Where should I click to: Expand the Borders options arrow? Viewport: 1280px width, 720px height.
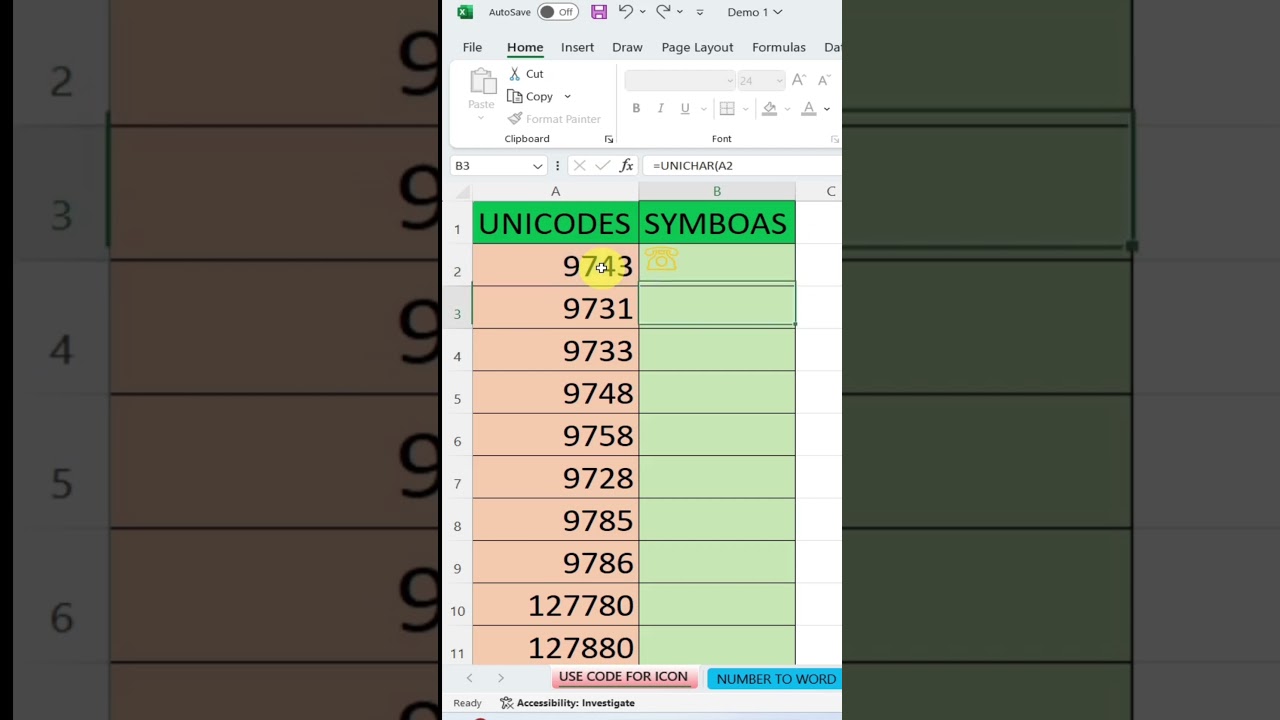745,109
